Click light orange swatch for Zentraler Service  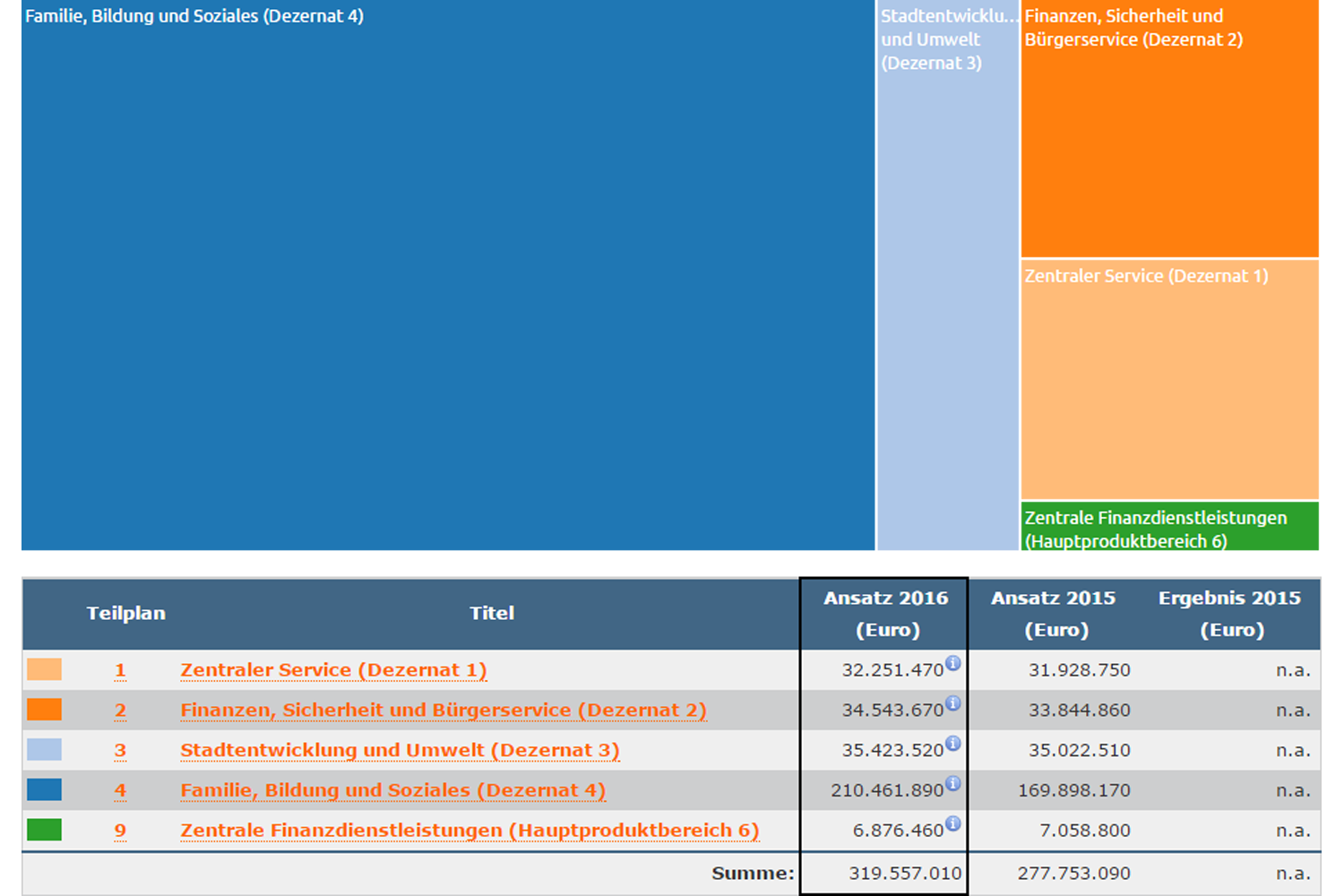[x=44, y=669]
